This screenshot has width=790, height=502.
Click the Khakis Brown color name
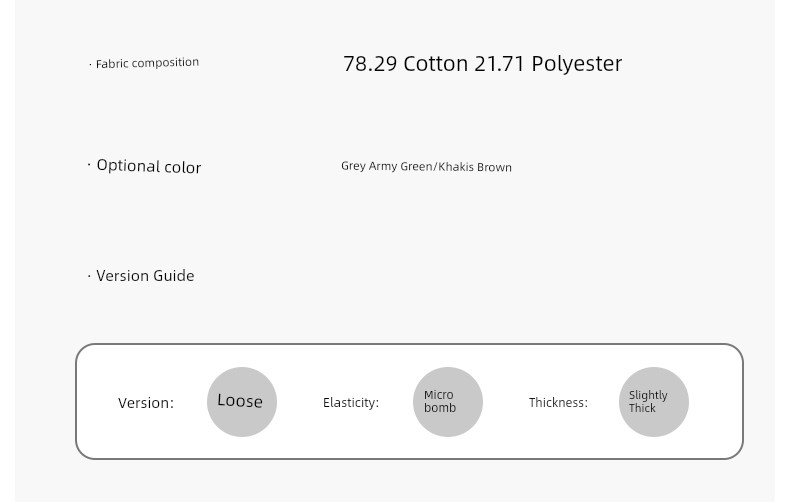pos(475,167)
